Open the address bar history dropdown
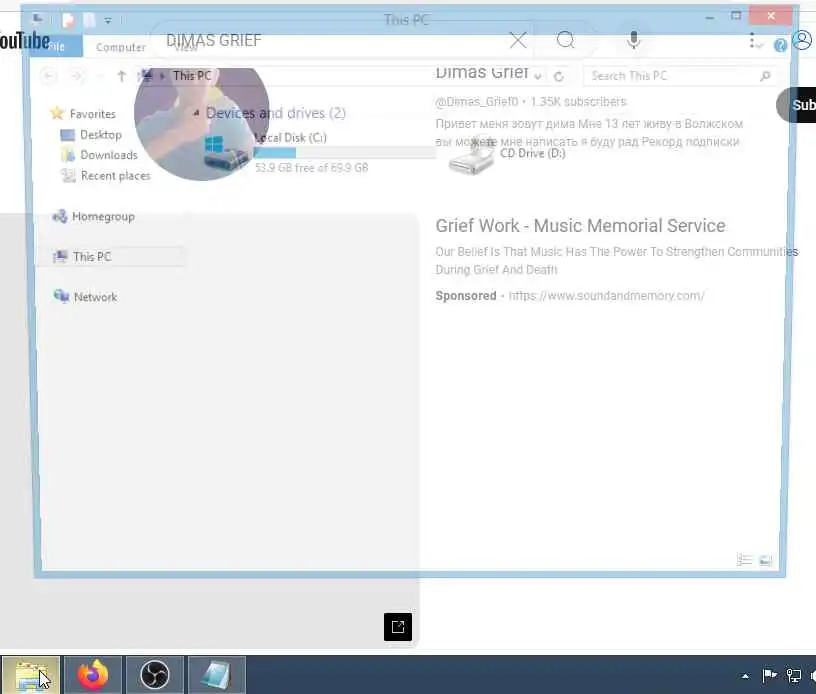This screenshot has width=816, height=694. (x=538, y=76)
